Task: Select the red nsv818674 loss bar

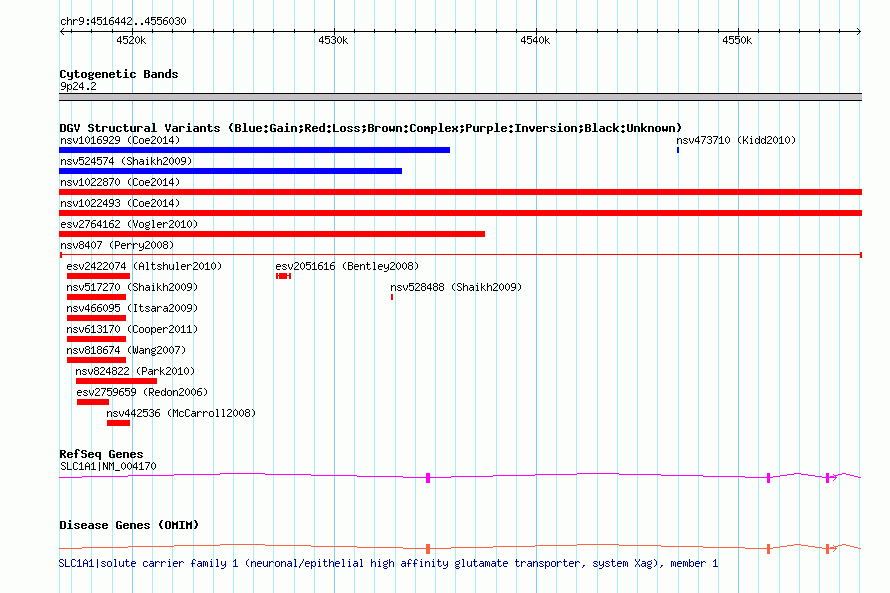Action: tap(96, 360)
